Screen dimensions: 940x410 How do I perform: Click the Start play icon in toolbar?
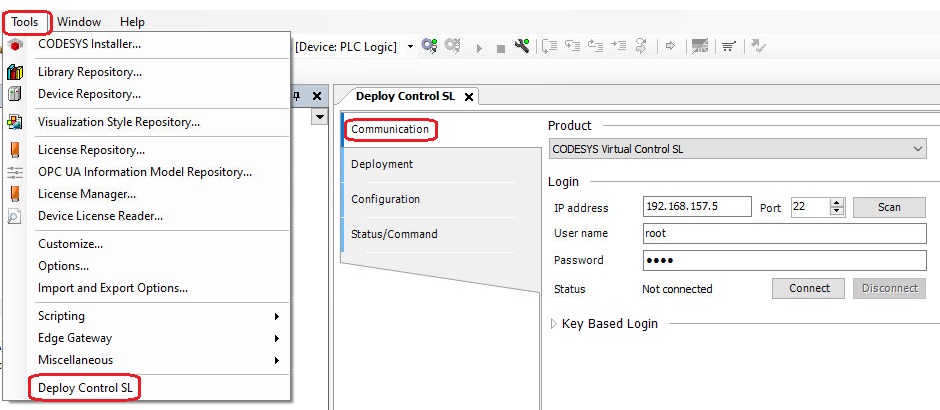point(479,47)
